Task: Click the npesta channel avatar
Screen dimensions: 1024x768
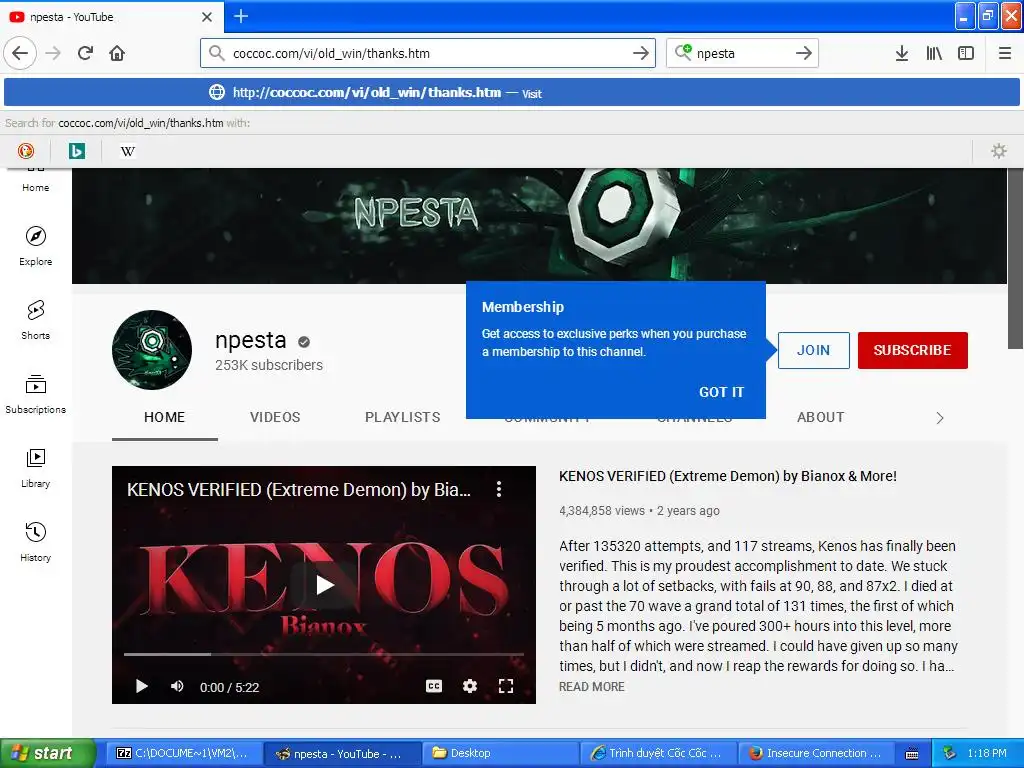Action: [152, 349]
